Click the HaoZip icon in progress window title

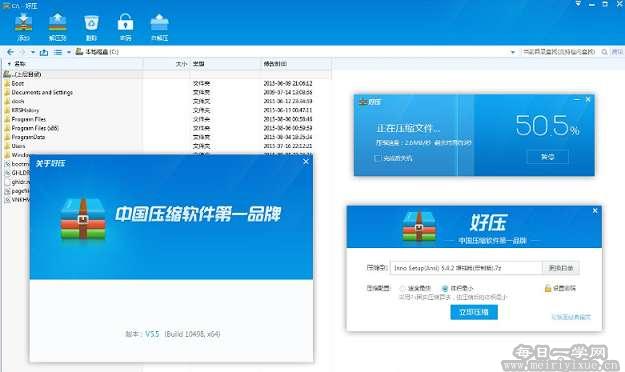click(x=363, y=102)
